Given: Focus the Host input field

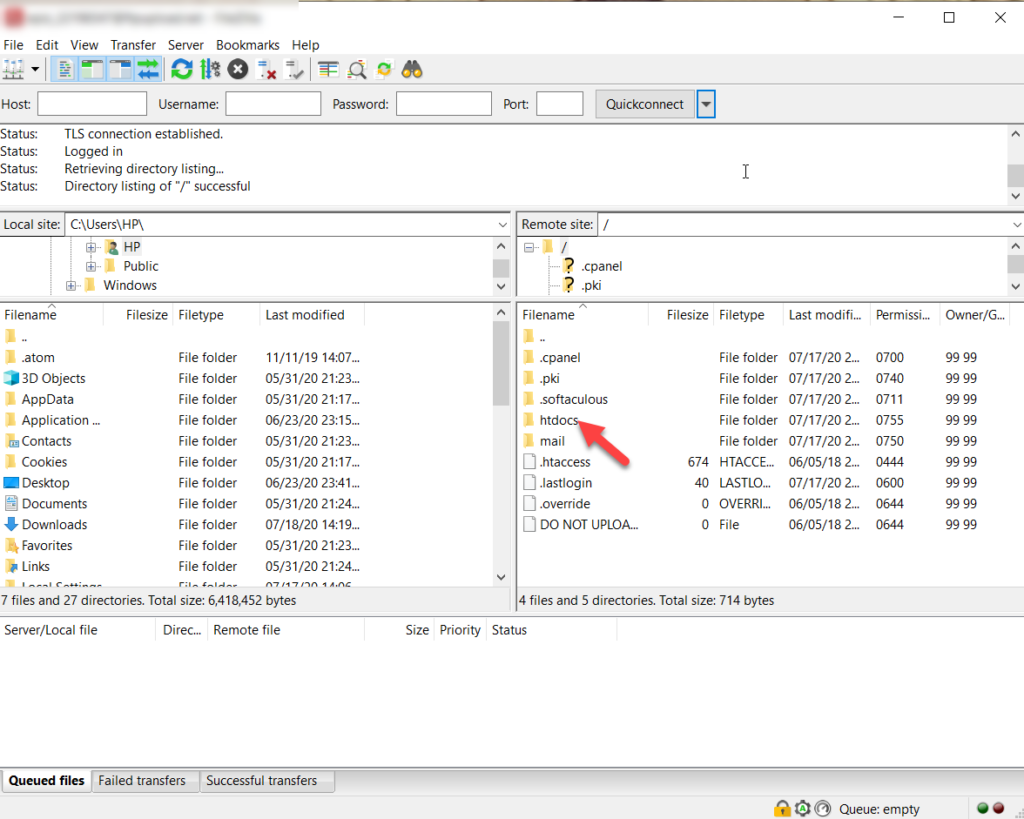Looking at the screenshot, I should pos(92,104).
